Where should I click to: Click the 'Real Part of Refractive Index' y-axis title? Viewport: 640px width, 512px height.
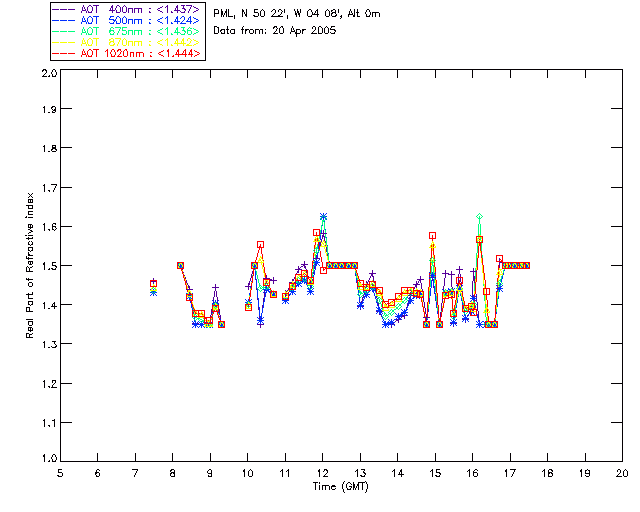pyautogui.click(x=29, y=265)
